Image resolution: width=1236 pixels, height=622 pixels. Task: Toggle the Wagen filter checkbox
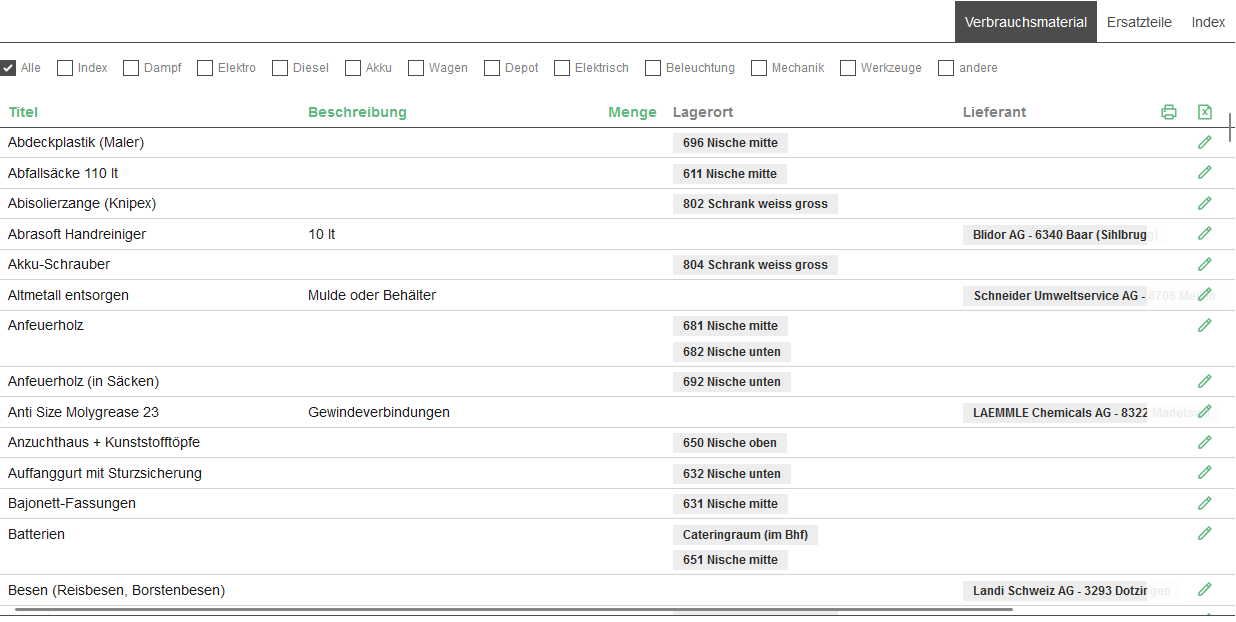[416, 68]
